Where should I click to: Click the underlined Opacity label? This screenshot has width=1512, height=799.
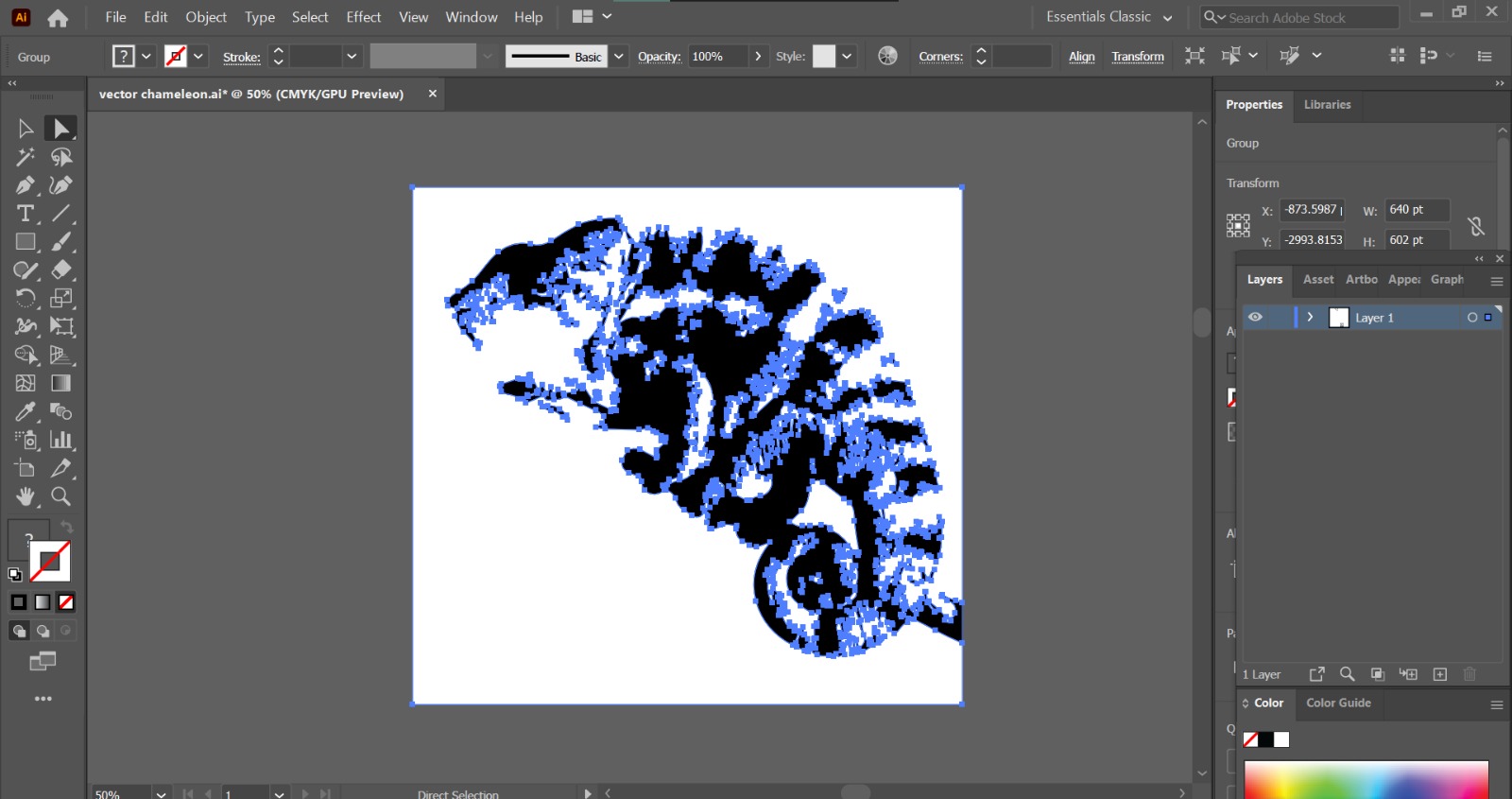[659, 57]
